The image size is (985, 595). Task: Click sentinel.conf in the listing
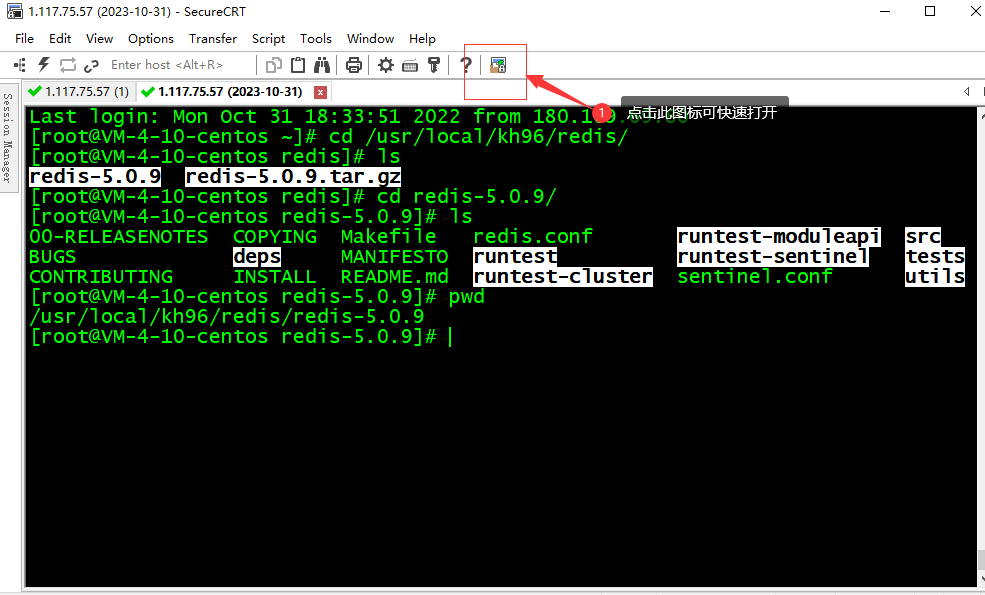click(x=755, y=276)
